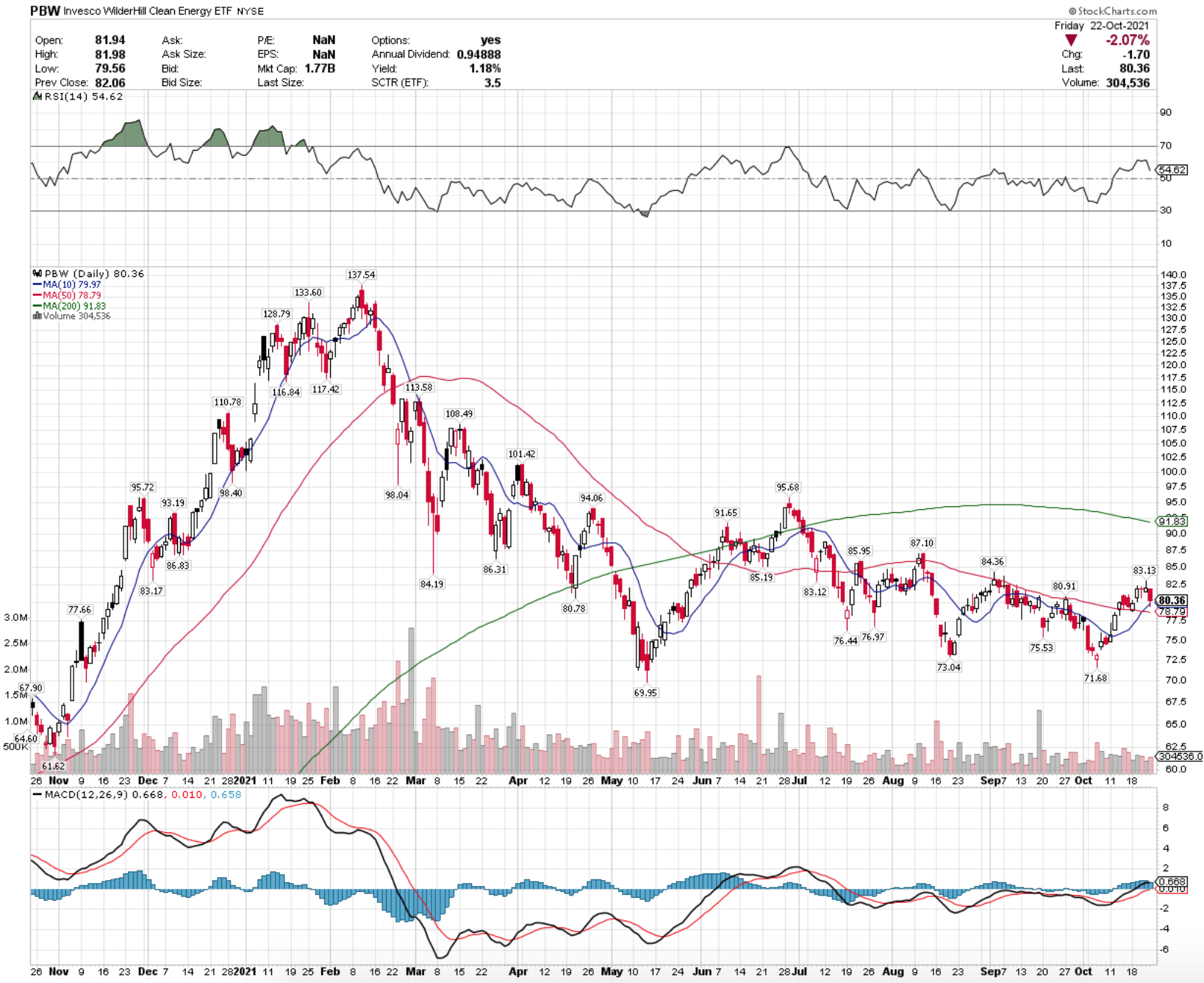
Task: Click the 95.72 price label
Action: pyautogui.click(x=143, y=487)
